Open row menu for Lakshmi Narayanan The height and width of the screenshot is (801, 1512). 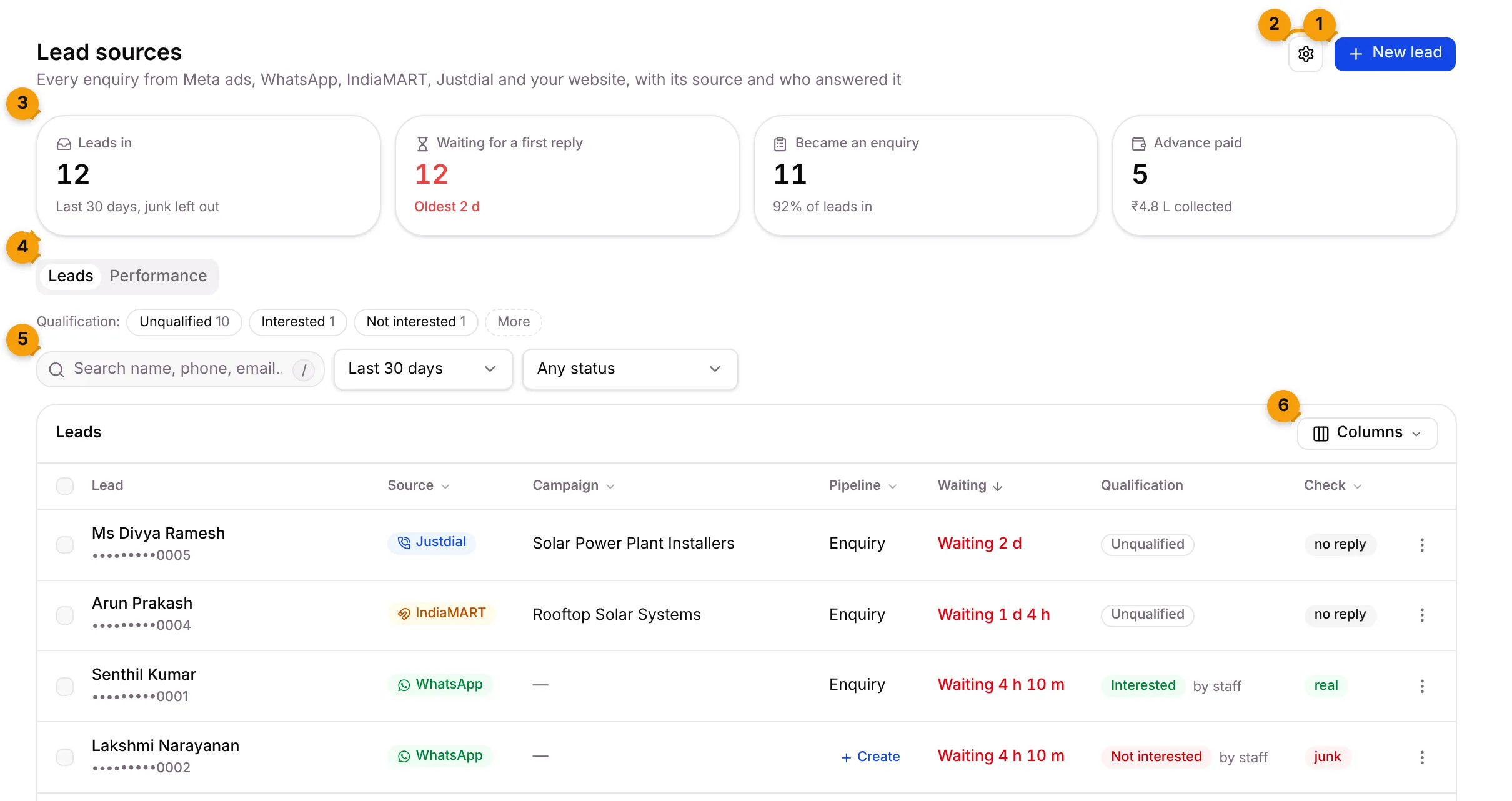pyautogui.click(x=1422, y=757)
